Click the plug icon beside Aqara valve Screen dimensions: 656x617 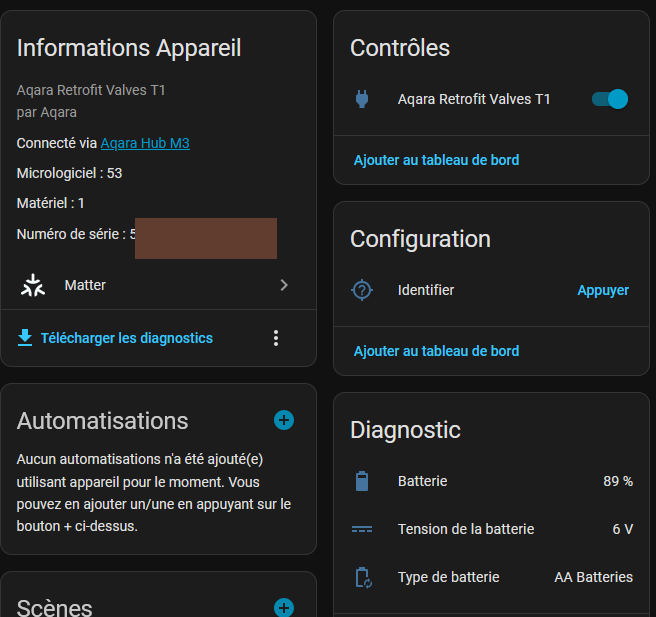(362, 99)
